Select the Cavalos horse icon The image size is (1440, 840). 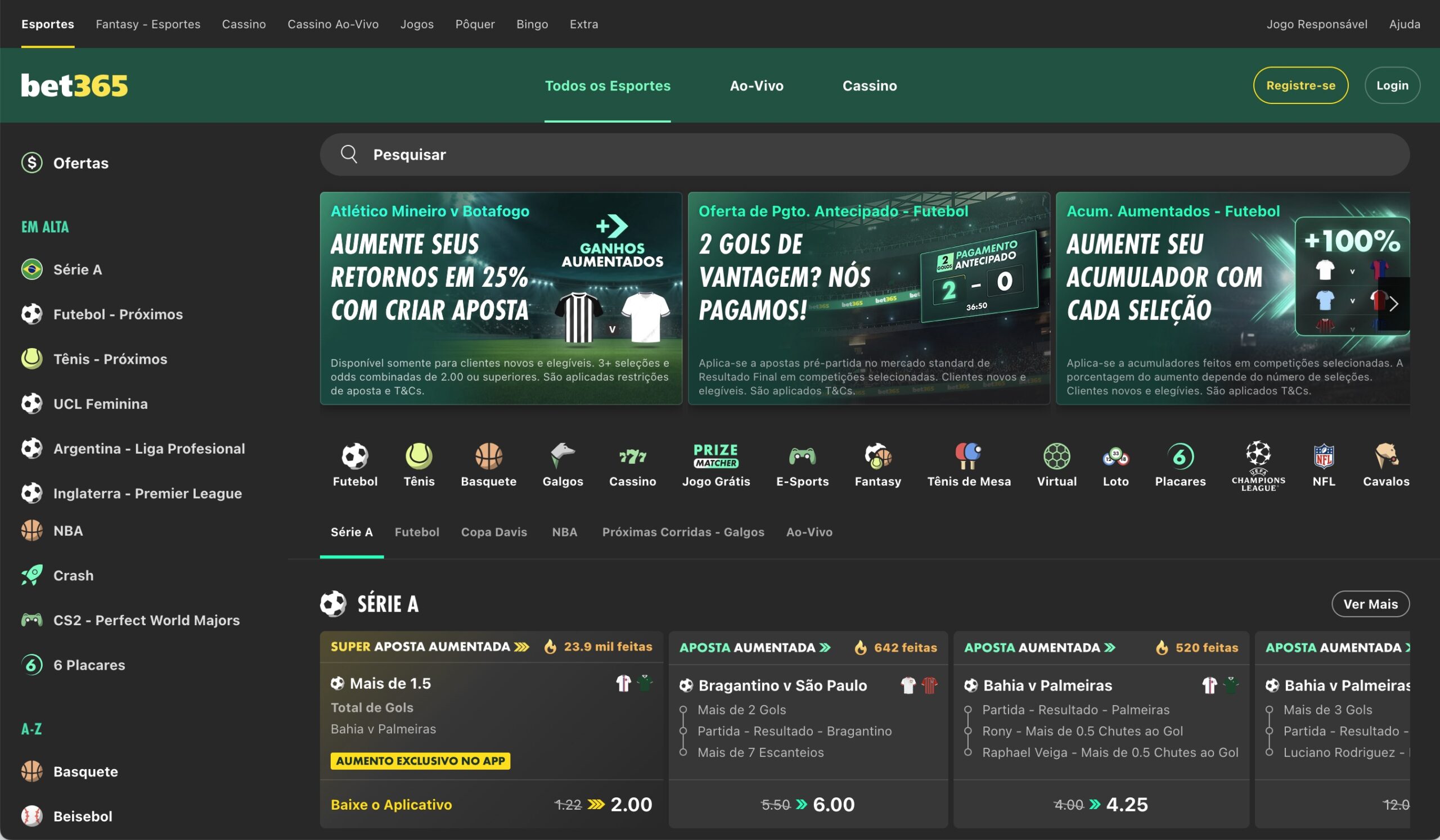[x=1385, y=455]
